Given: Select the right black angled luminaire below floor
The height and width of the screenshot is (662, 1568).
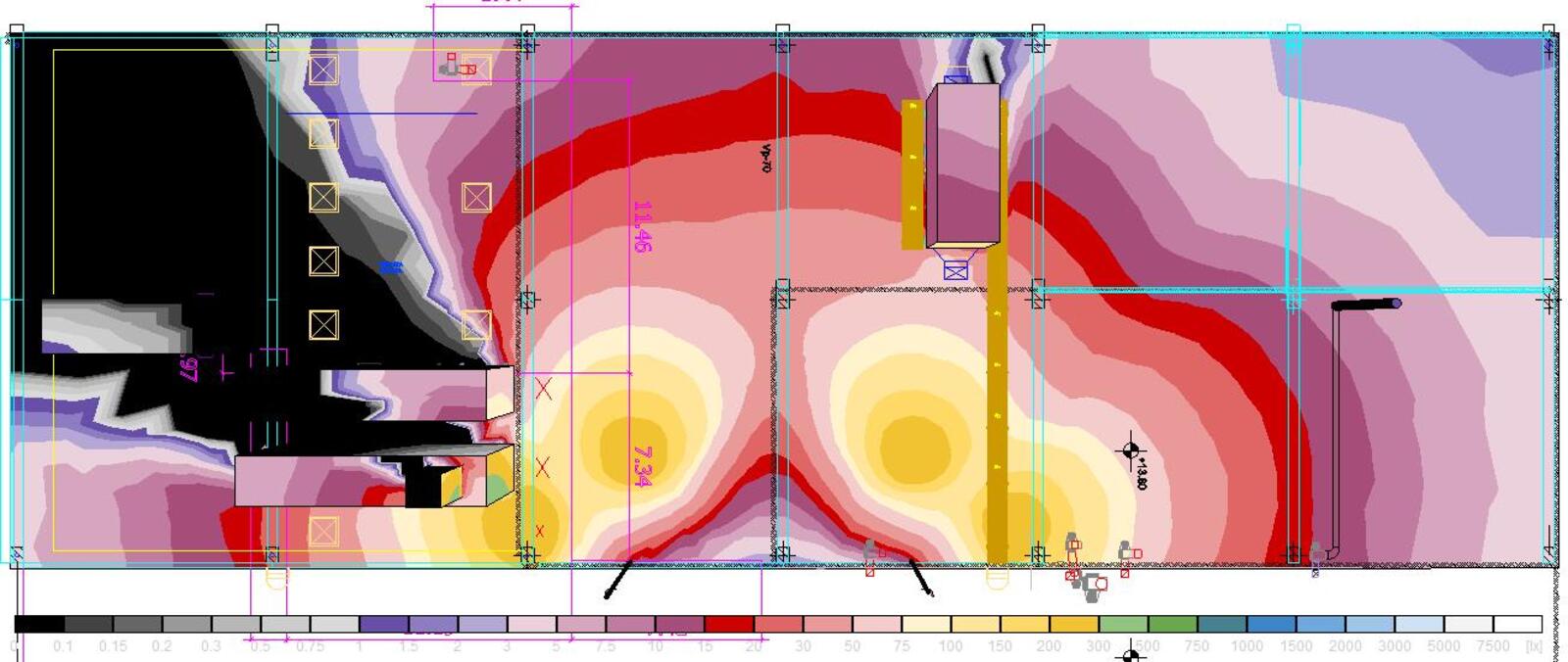Looking at the screenshot, I should (921, 577).
